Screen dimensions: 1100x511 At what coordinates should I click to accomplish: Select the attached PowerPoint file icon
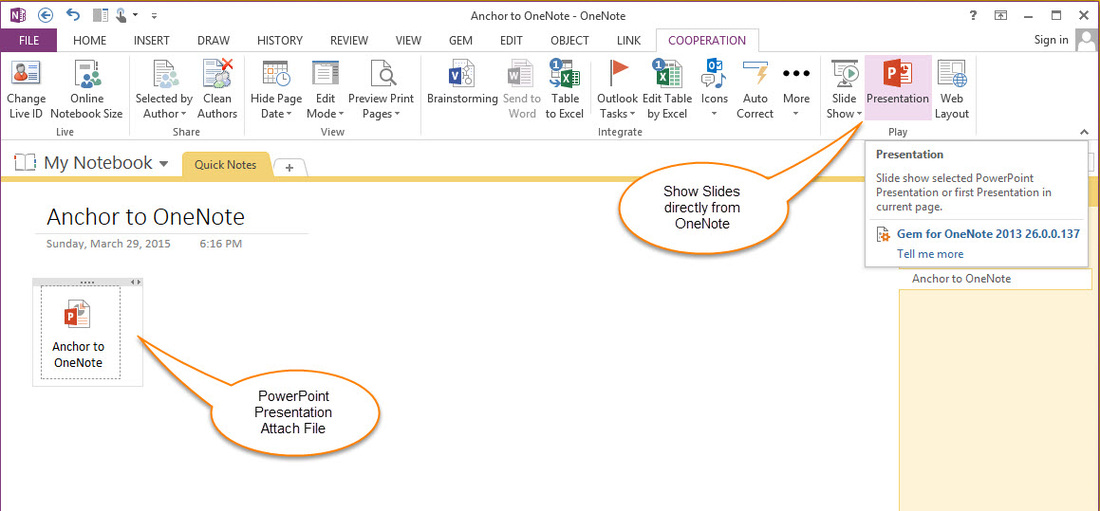79,314
